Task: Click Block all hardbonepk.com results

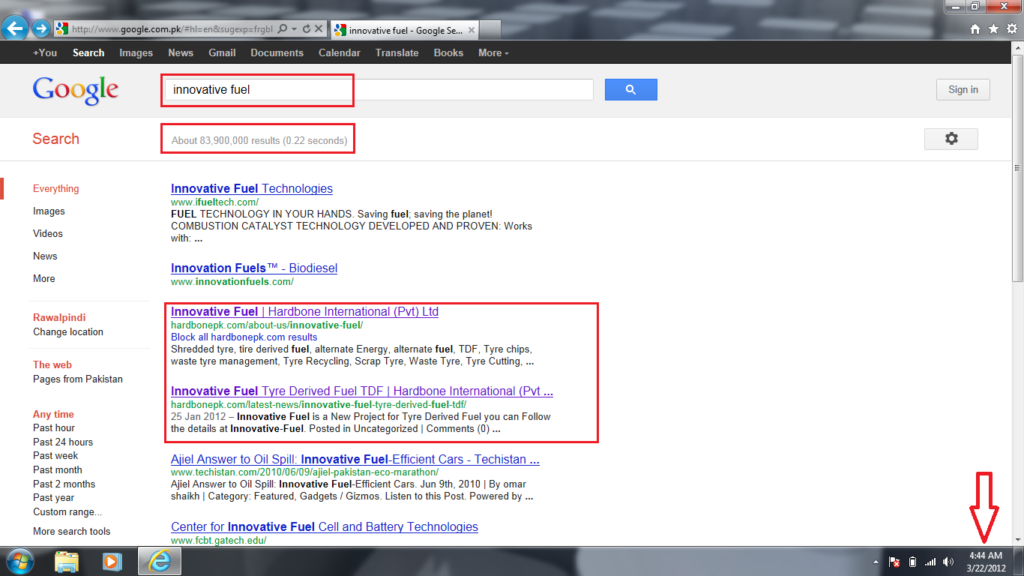Action: click(x=244, y=337)
